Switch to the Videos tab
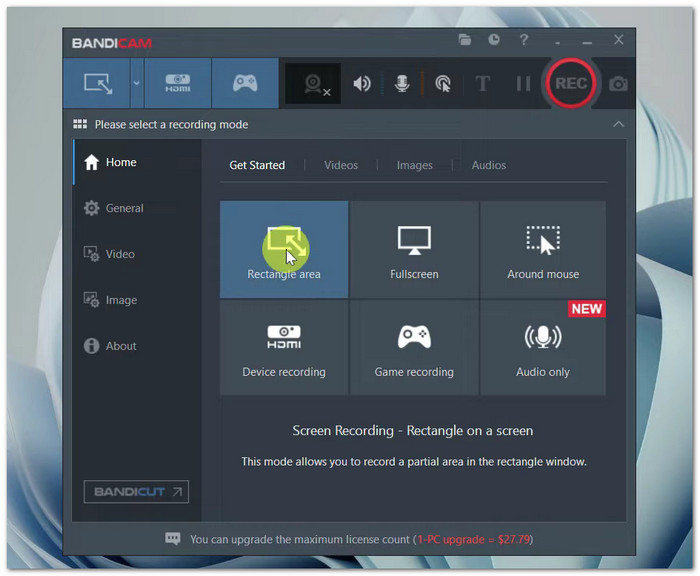 tap(341, 165)
